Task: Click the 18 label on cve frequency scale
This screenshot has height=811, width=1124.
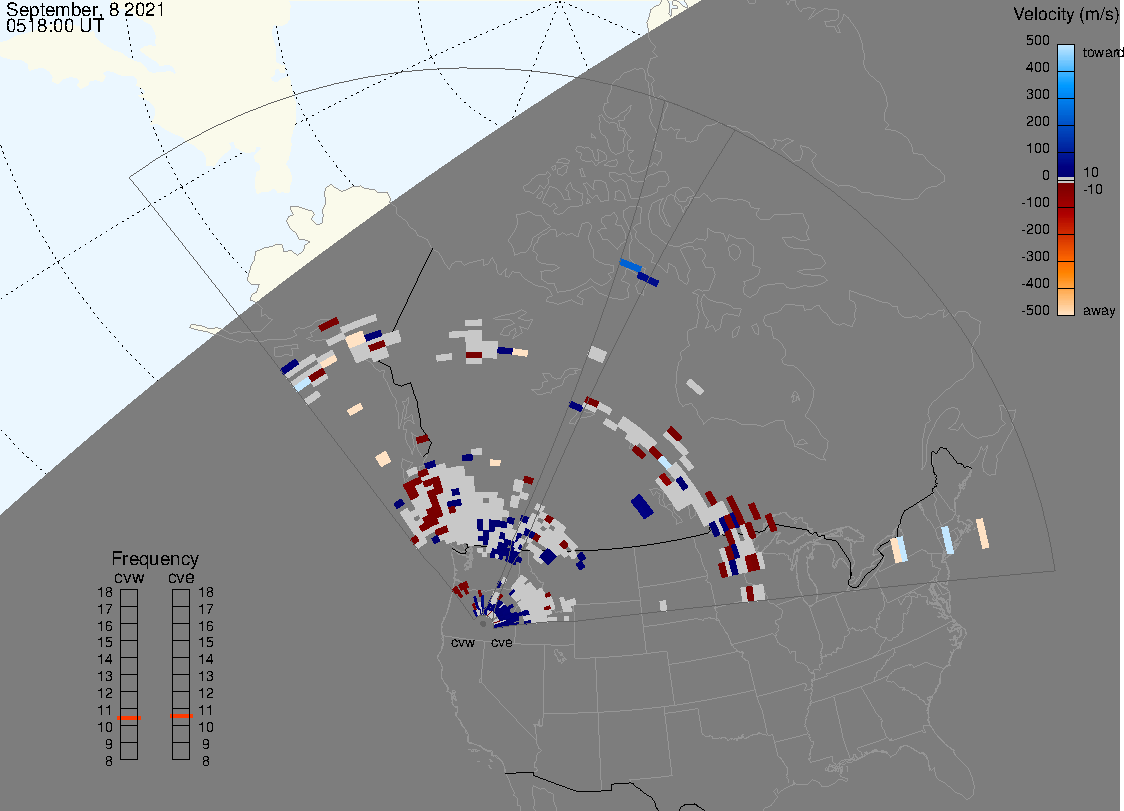Action: [x=206, y=592]
